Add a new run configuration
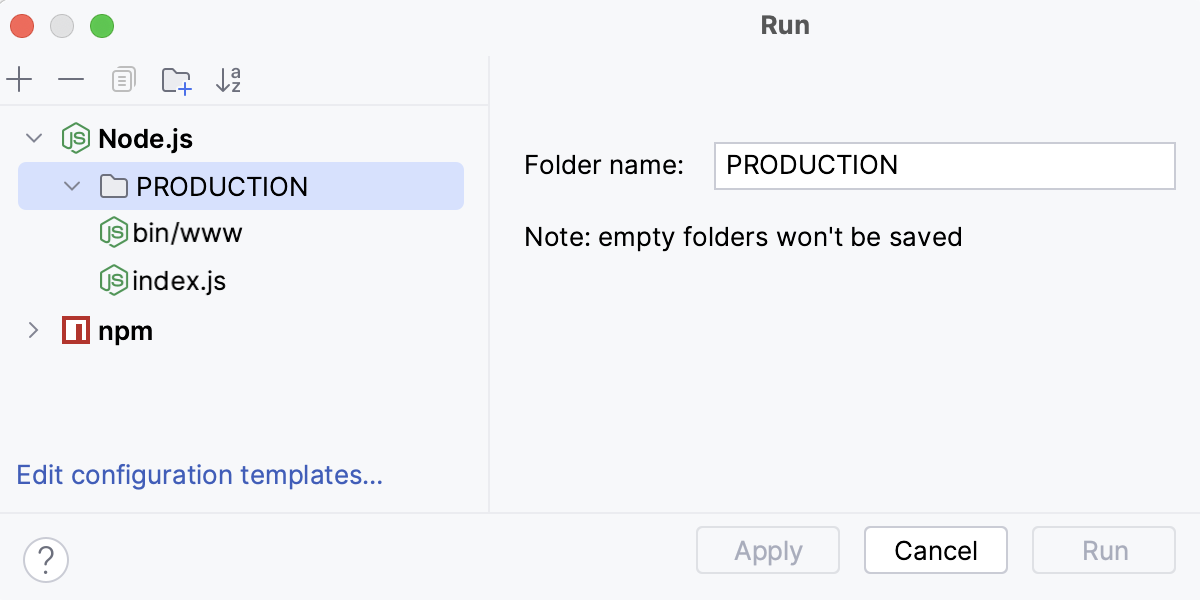The height and width of the screenshot is (600, 1200). 18,80
